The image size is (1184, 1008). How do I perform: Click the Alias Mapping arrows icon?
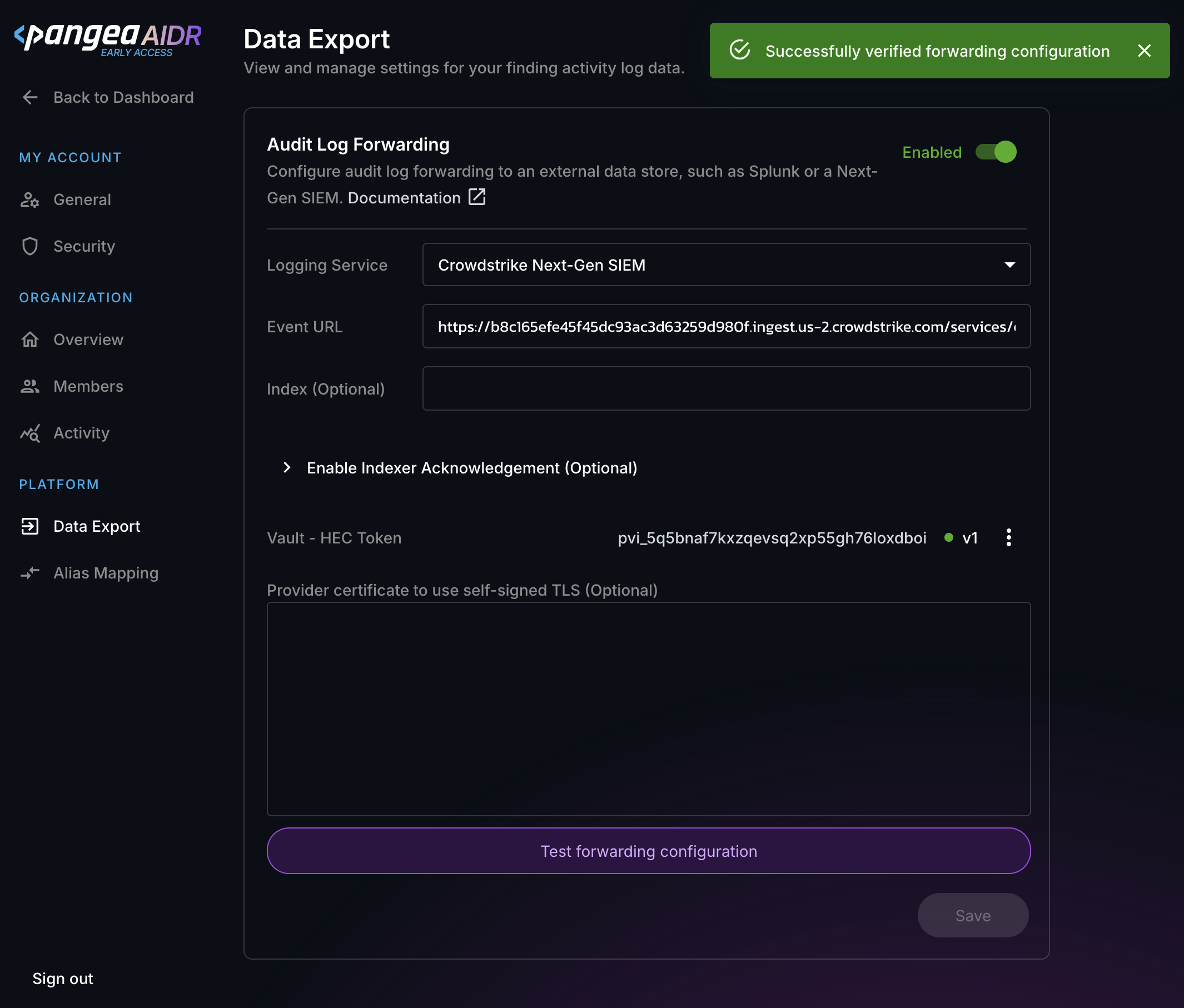click(29, 573)
